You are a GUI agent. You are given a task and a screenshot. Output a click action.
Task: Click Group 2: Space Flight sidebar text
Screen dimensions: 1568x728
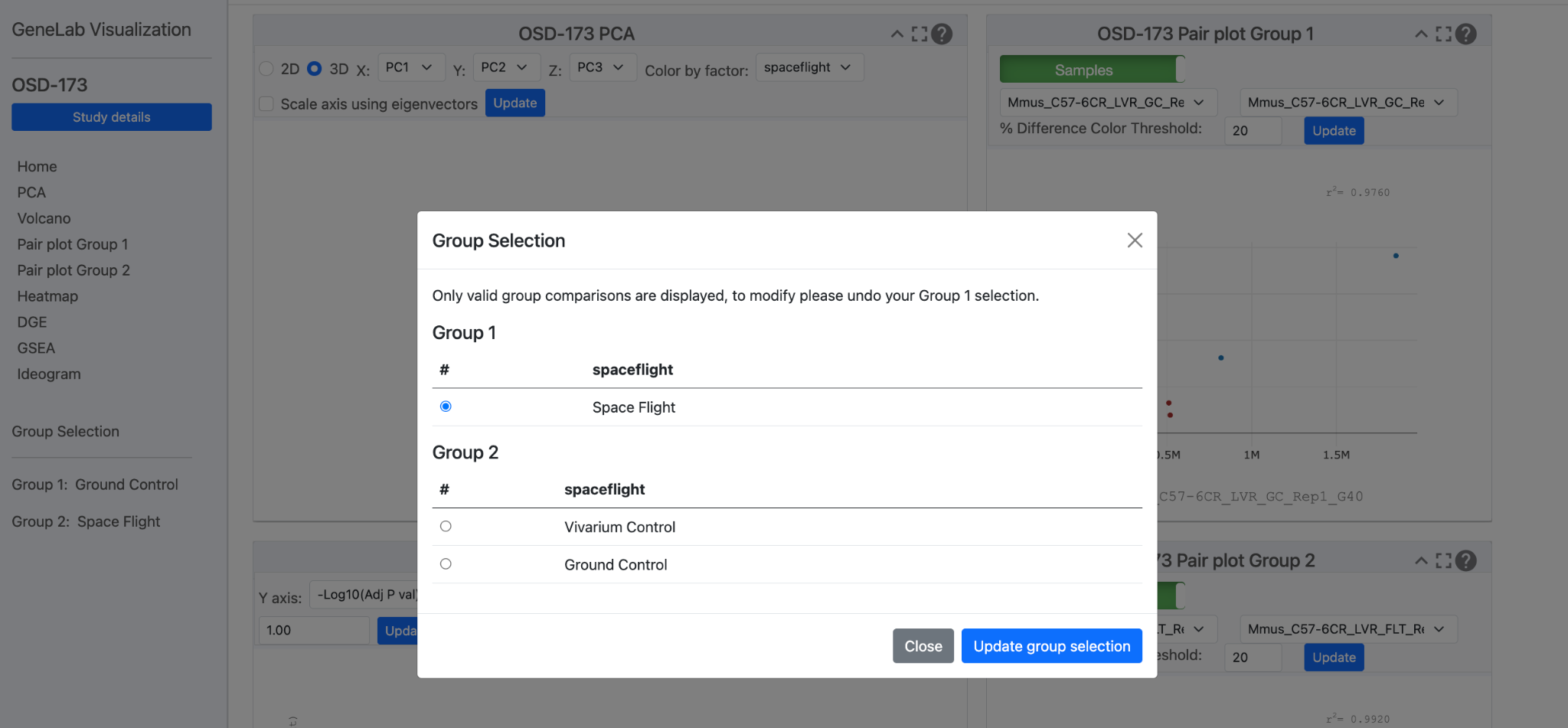86,521
